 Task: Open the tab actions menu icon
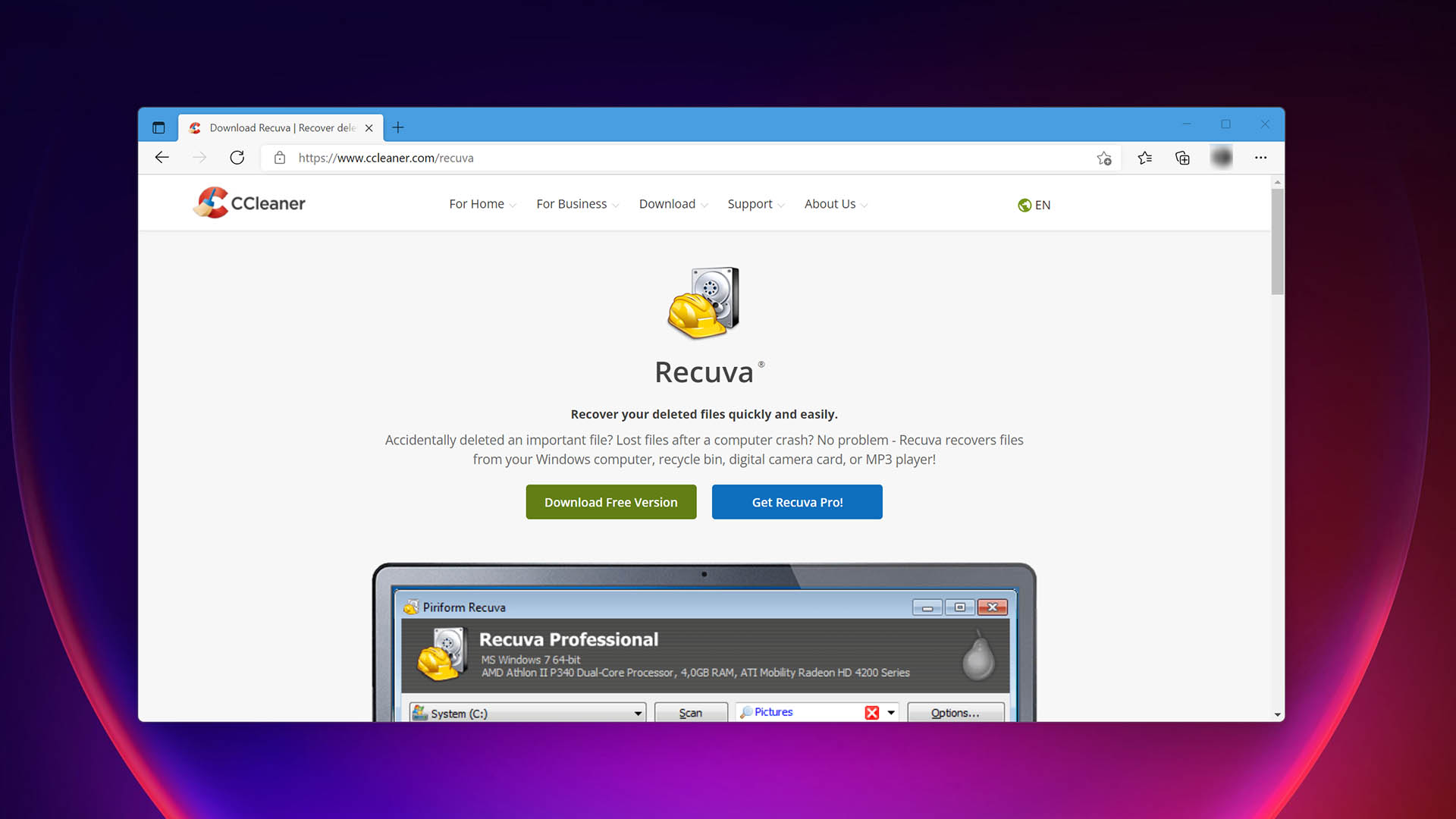point(158,127)
